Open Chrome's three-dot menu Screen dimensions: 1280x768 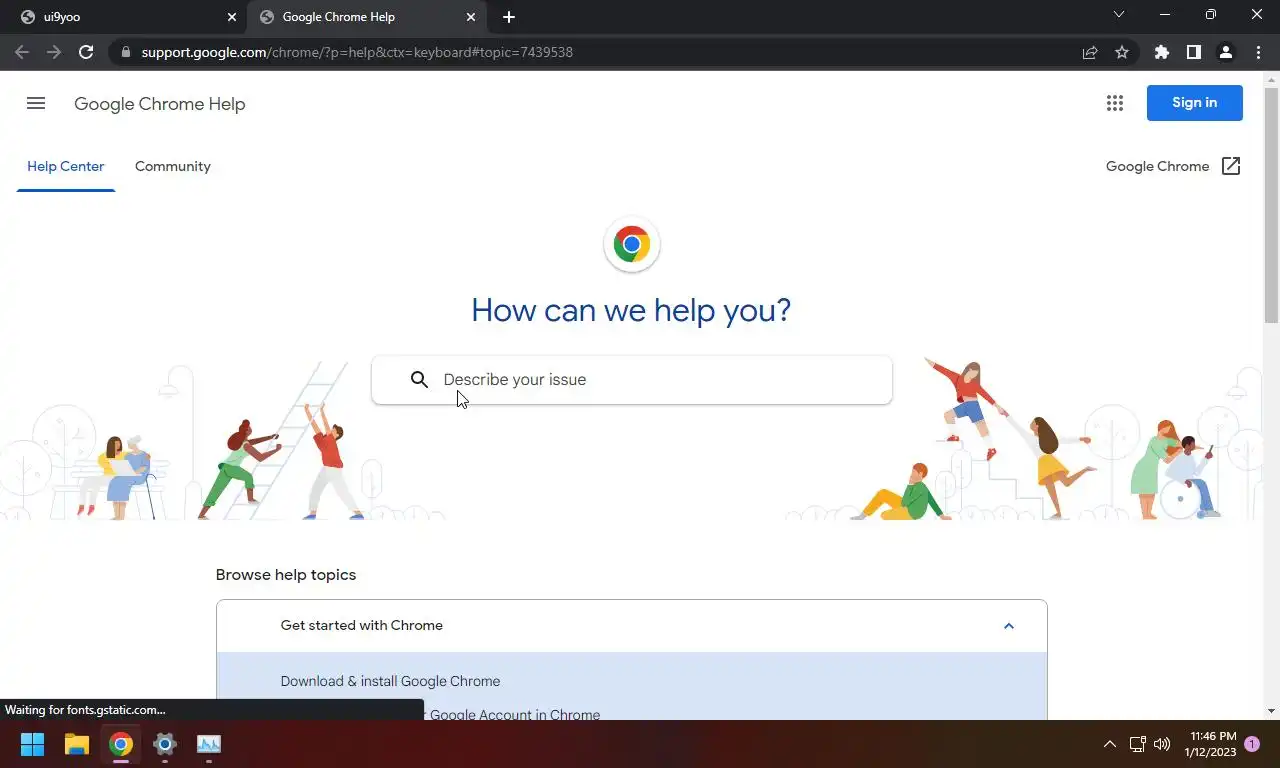1258,52
